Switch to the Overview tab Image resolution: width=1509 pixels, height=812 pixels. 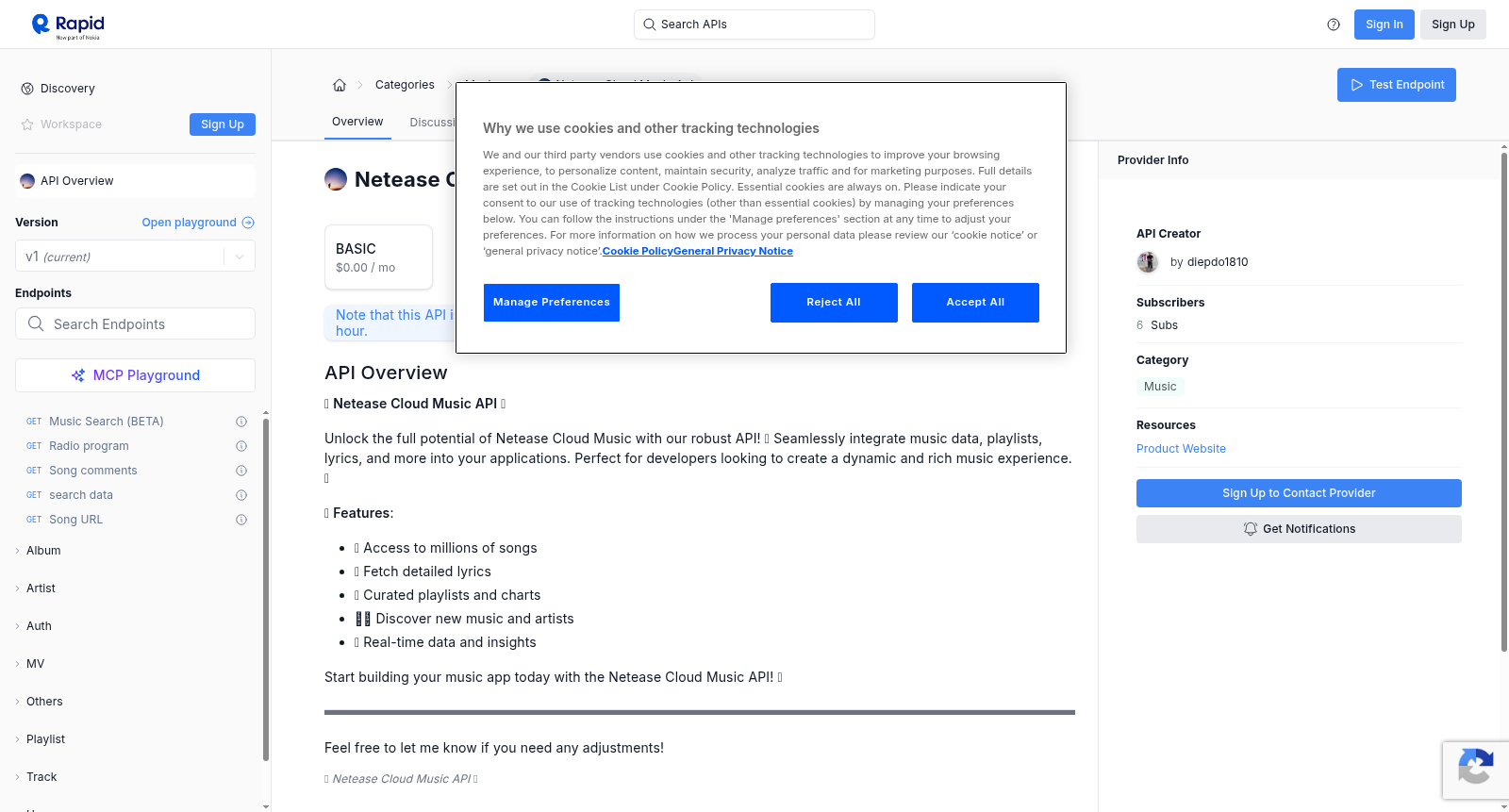357,122
